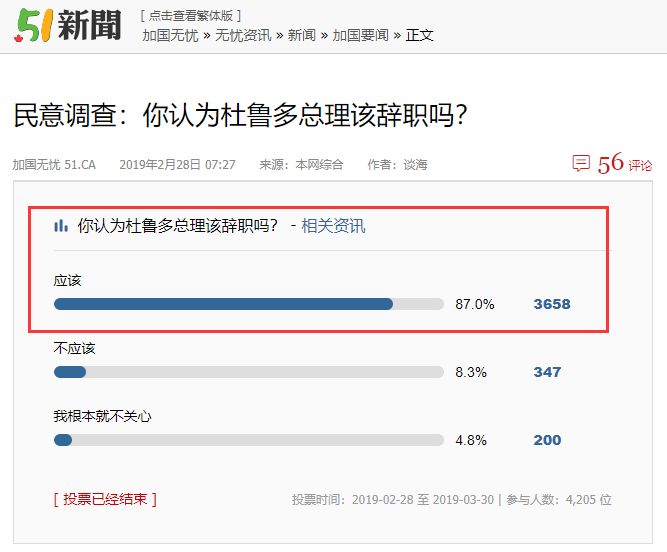Viewport: 667px width, 552px height.
Task: Click the 51 新聞 site logo
Action: [68, 26]
